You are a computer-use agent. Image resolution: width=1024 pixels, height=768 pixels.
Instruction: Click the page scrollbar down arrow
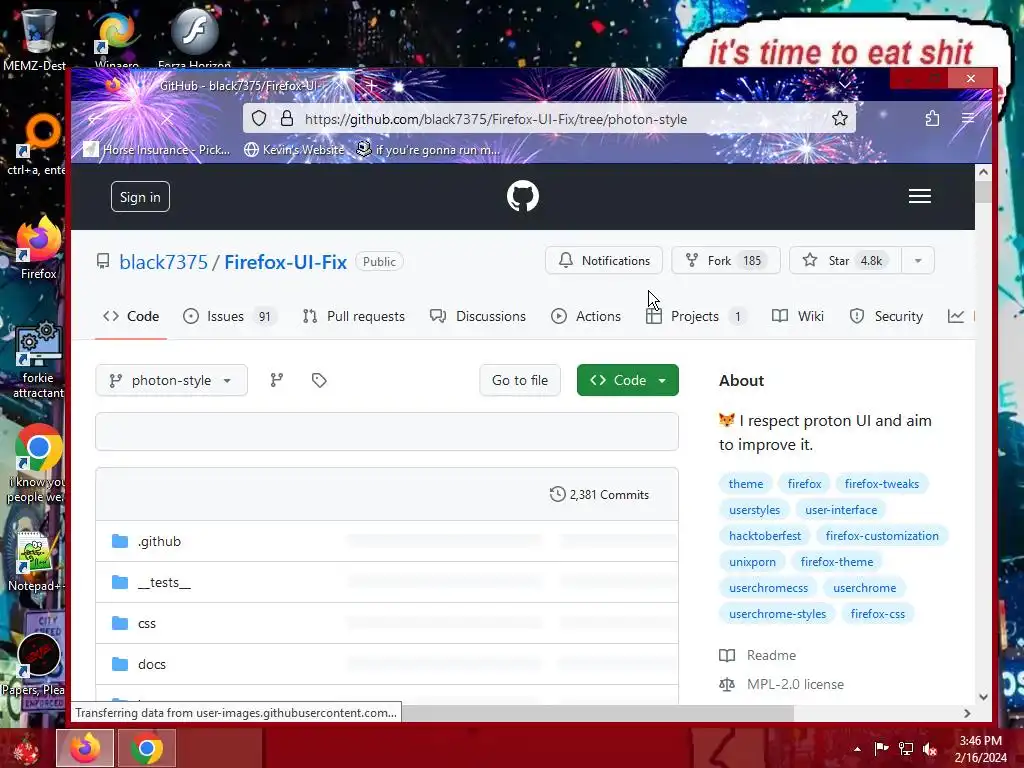pos(983,697)
